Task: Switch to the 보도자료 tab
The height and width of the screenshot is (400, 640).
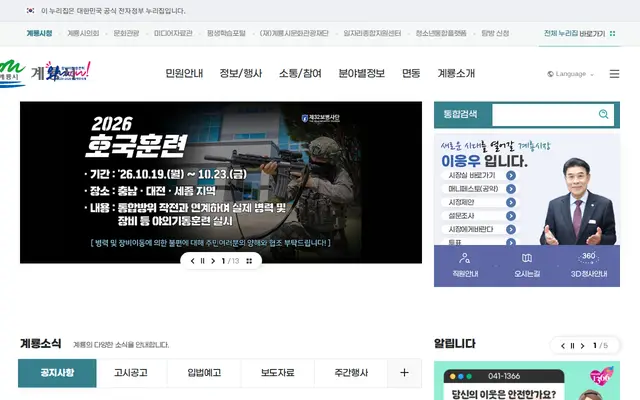Action: click(x=278, y=373)
